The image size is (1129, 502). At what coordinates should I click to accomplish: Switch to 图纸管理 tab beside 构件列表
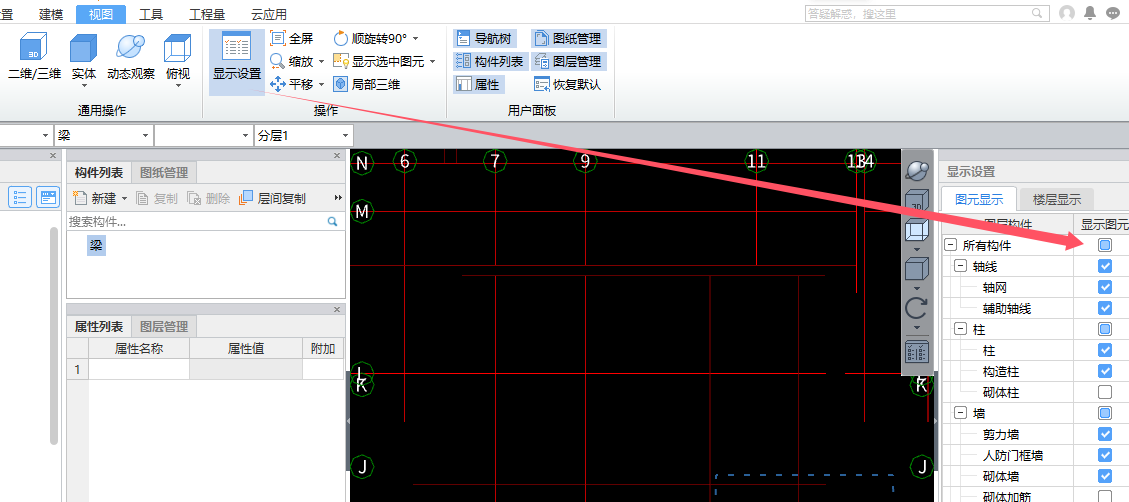pos(164,173)
